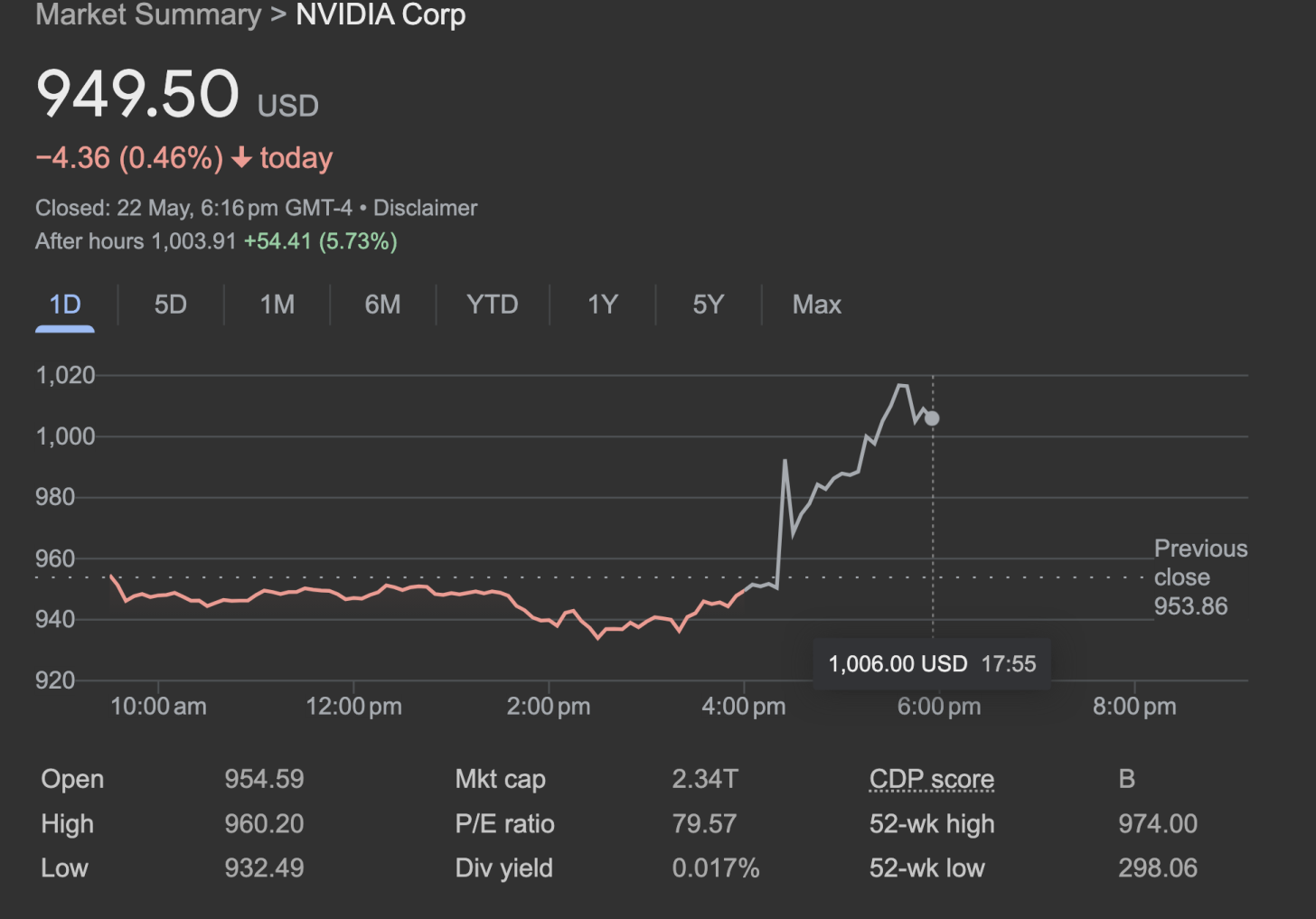Click the Low label
The height and width of the screenshot is (919, 1316).
click(64, 868)
